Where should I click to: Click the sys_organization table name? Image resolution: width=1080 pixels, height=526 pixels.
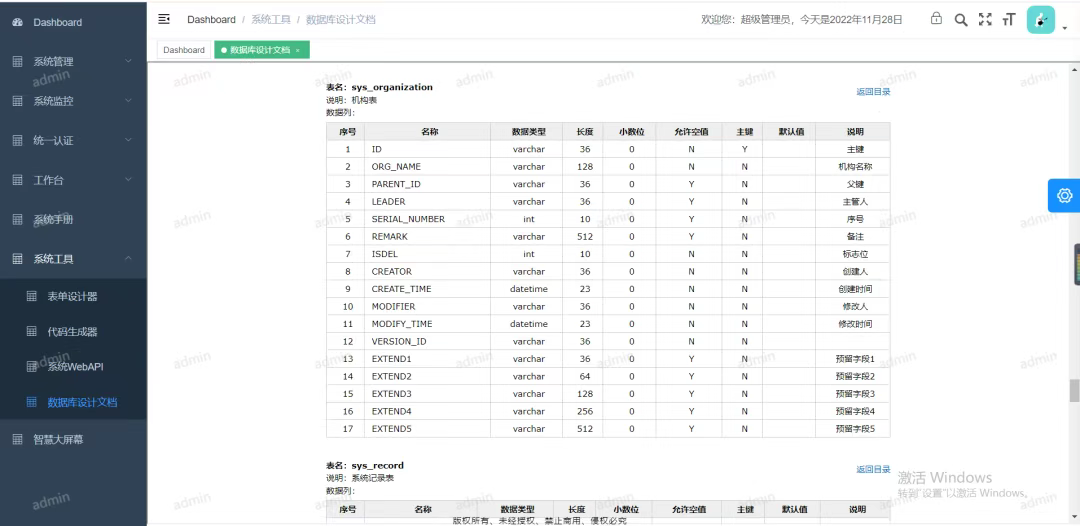tap(392, 87)
